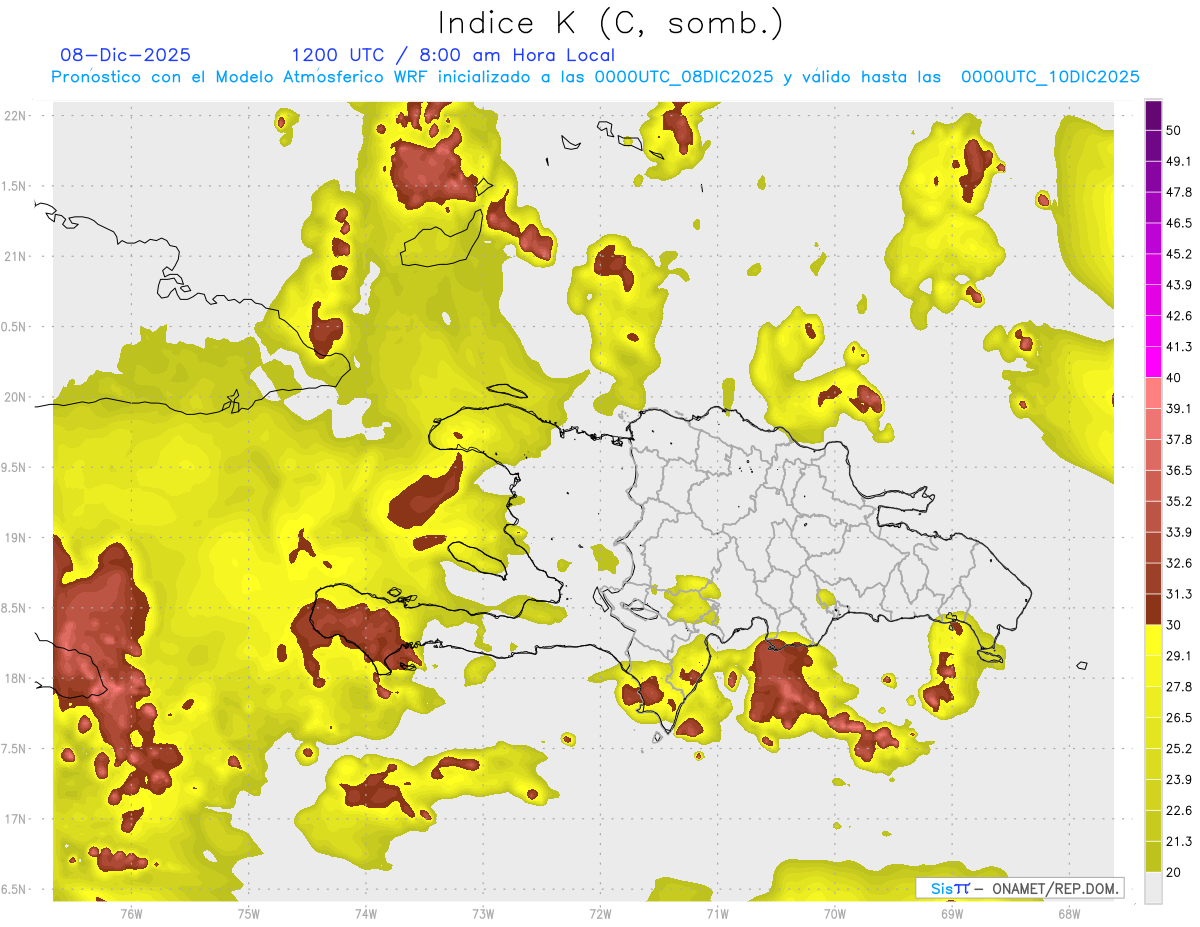Click the colorbar value 43.9
The image size is (1200, 927).
(1179, 285)
